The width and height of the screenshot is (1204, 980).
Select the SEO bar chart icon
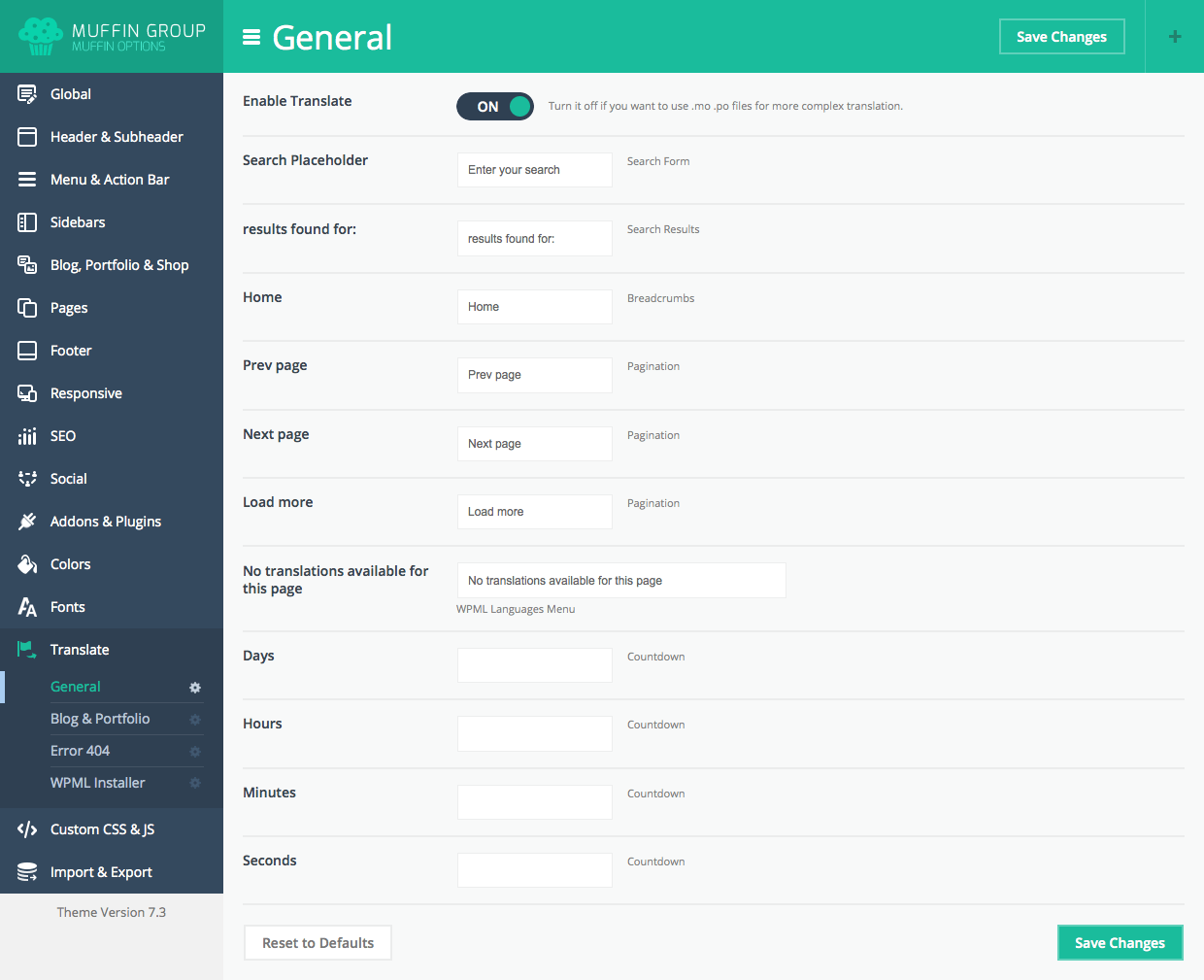tap(27, 436)
